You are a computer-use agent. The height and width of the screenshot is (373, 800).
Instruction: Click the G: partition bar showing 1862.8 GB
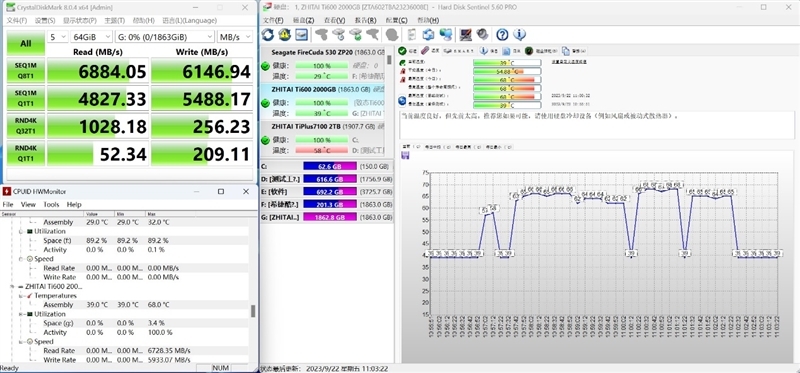pyautogui.click(x=329, y=217)
